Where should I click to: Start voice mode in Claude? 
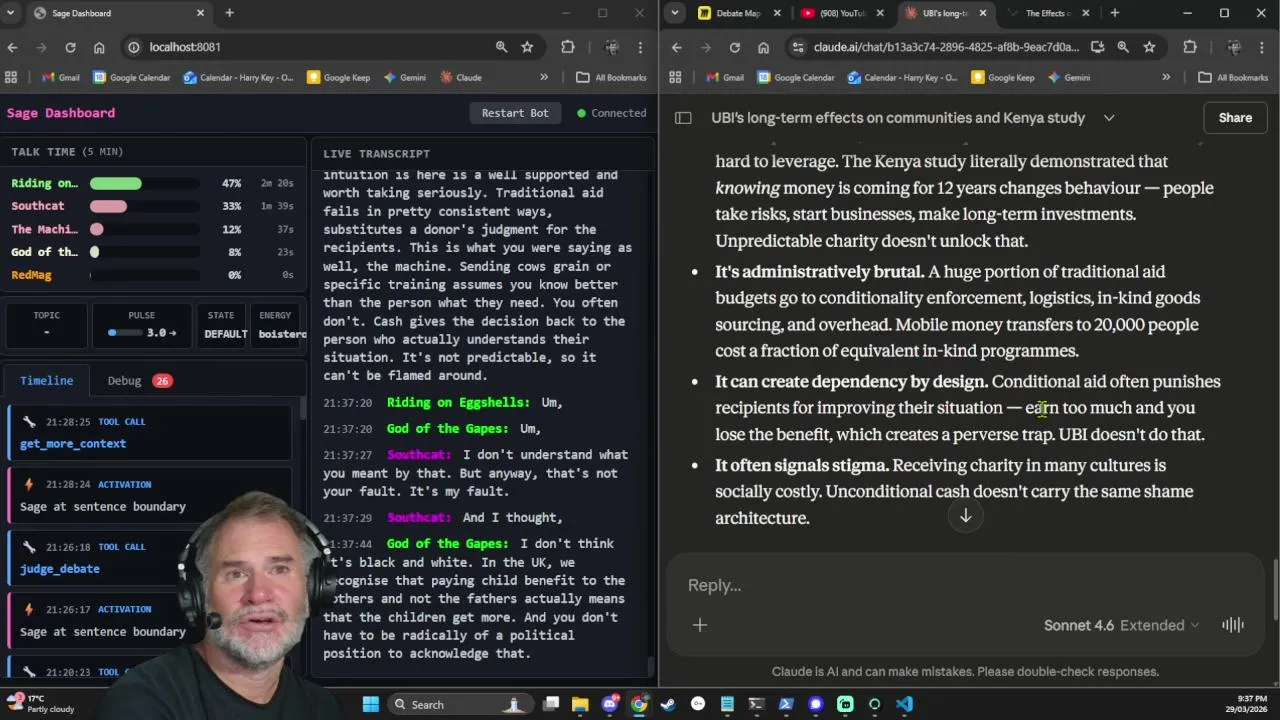(x=1233, y=625)
